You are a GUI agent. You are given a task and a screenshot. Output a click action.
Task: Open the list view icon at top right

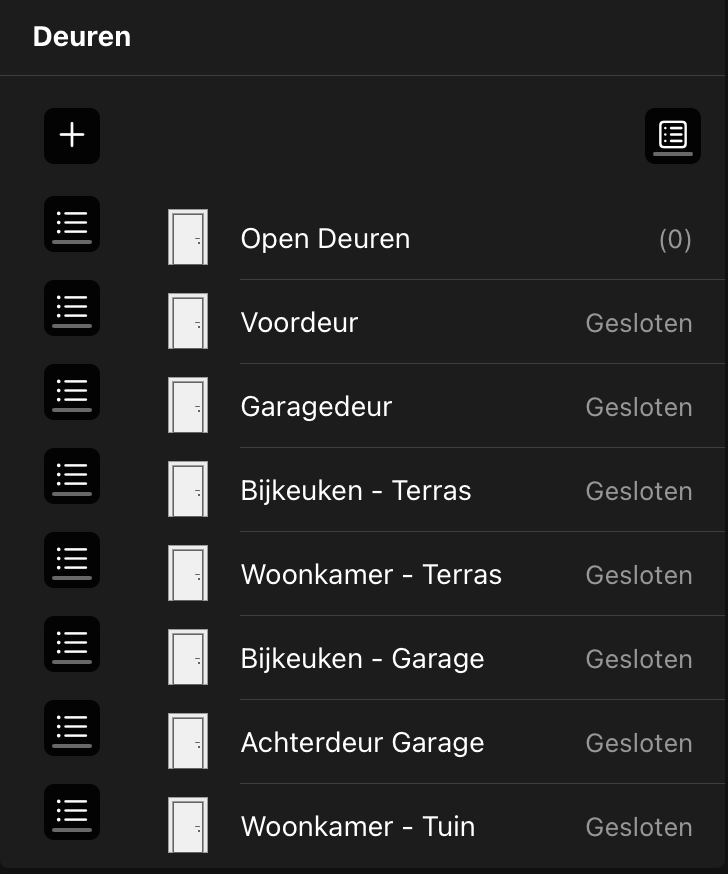tap(673, 136)
